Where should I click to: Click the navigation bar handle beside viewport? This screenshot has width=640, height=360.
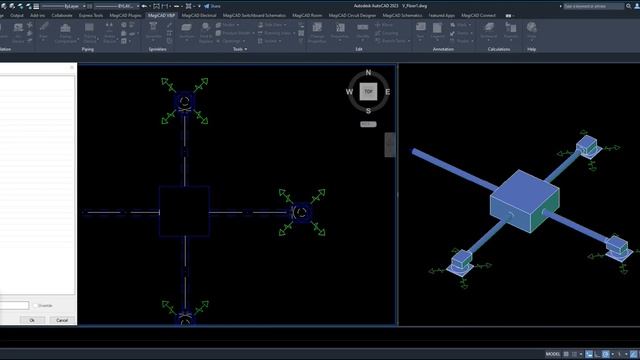[390, 144]
